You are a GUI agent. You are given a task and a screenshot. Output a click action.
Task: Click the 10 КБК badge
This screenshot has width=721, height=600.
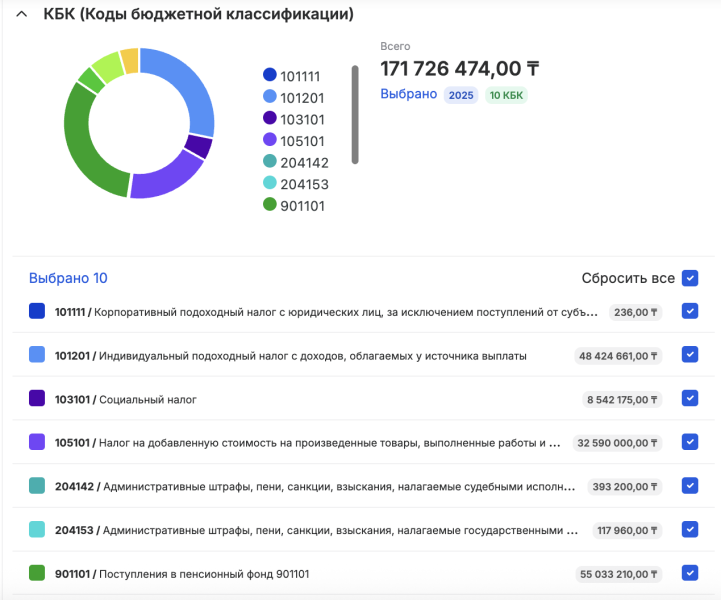pos(507,95)
